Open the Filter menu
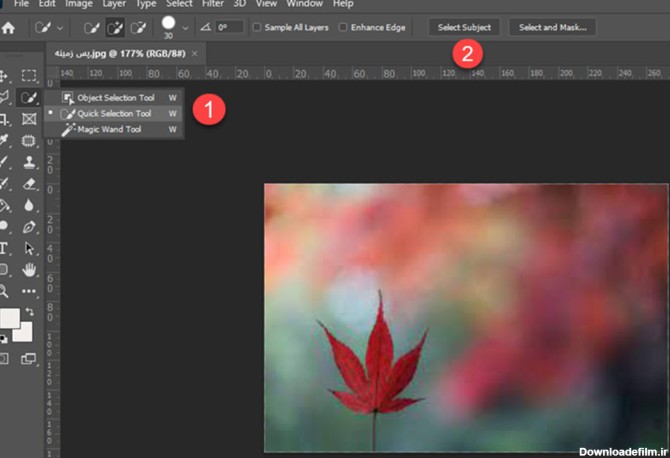The width and height of the screenshot is (670, 458). pos(213,4)
